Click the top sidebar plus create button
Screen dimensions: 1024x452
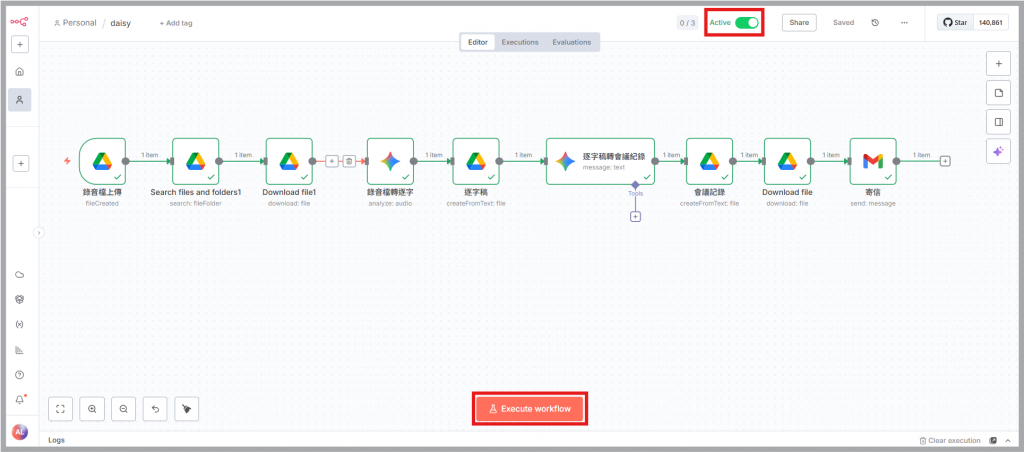[x=20, y=45]
